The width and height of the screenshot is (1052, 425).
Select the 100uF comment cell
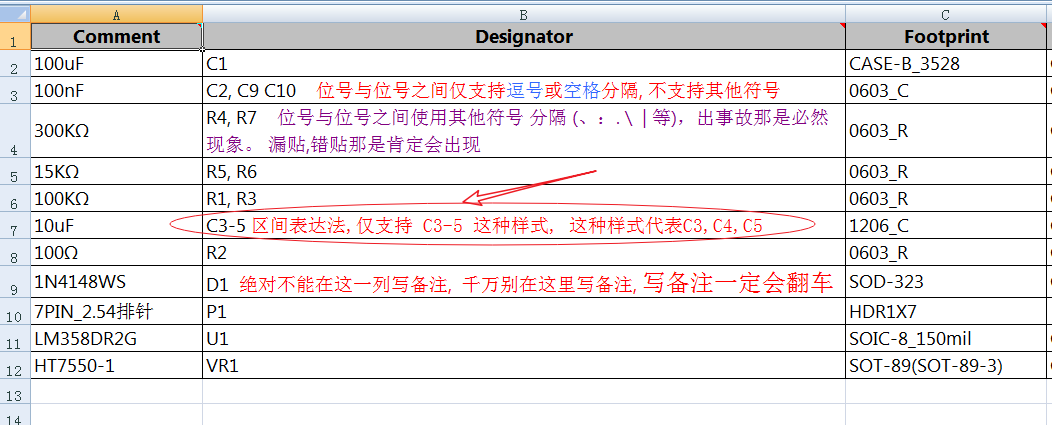point(116,64)
